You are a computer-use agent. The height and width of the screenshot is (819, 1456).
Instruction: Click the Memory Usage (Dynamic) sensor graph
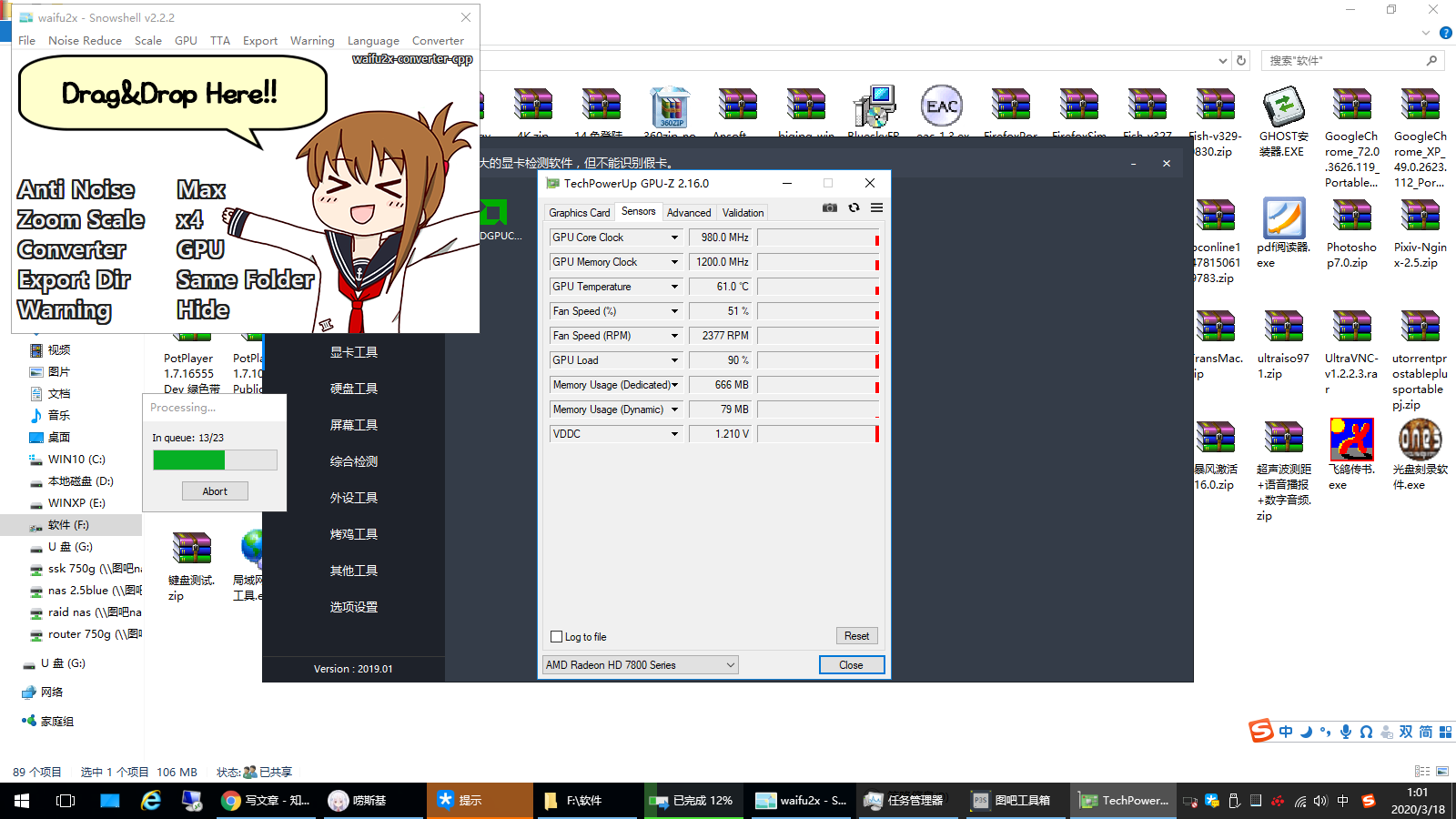coord(818,409)
